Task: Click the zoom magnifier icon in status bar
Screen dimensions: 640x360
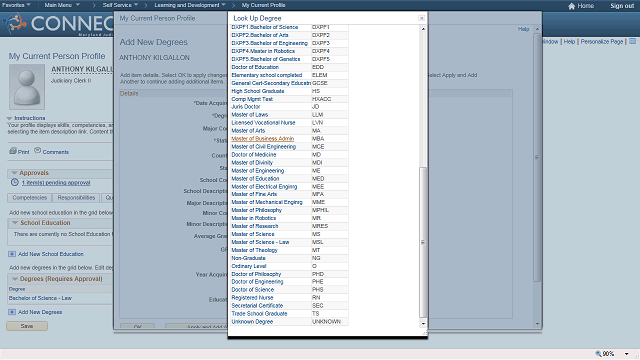Action: (598, 353)
